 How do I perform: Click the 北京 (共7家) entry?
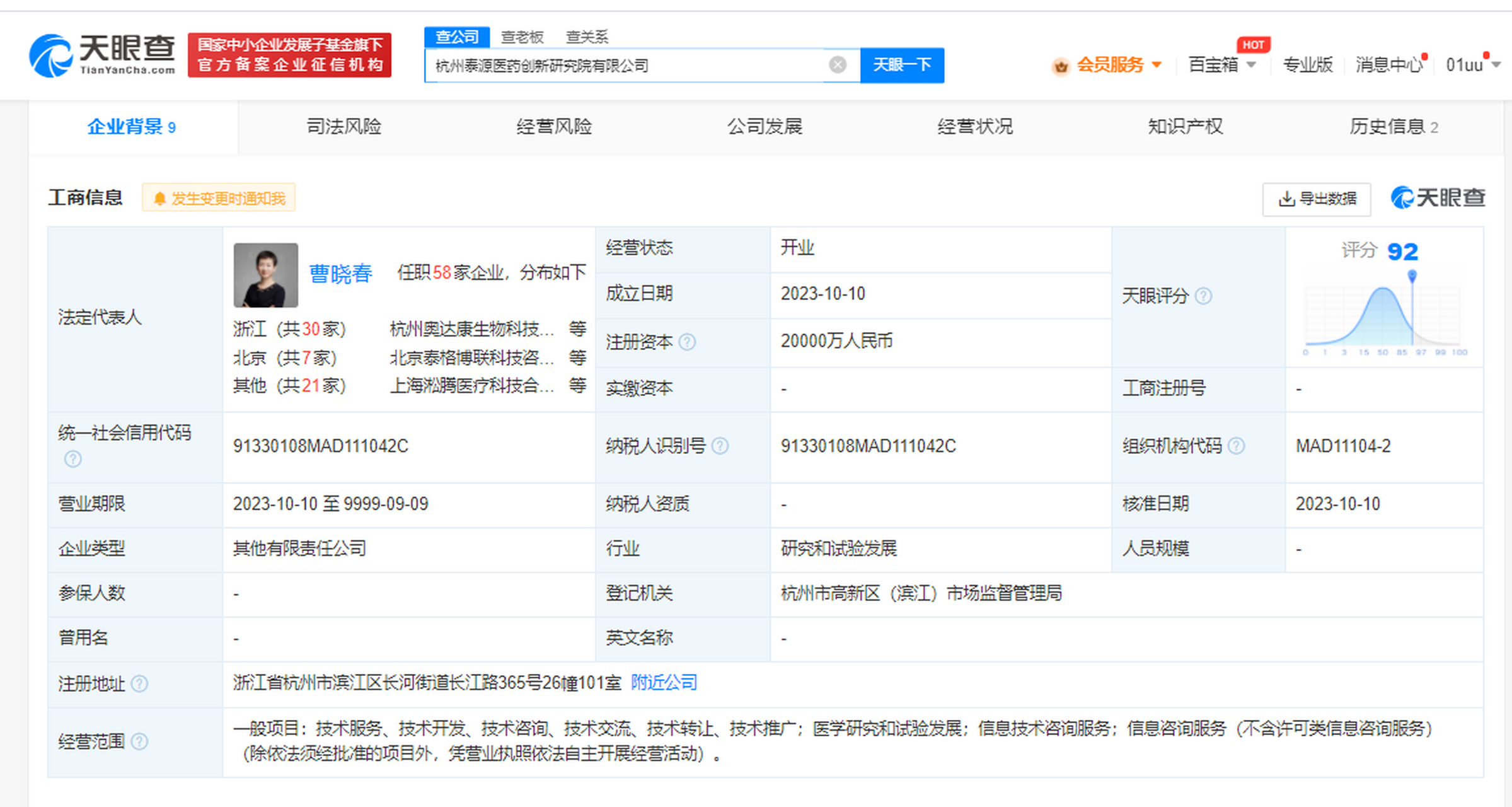pos(285,357)
